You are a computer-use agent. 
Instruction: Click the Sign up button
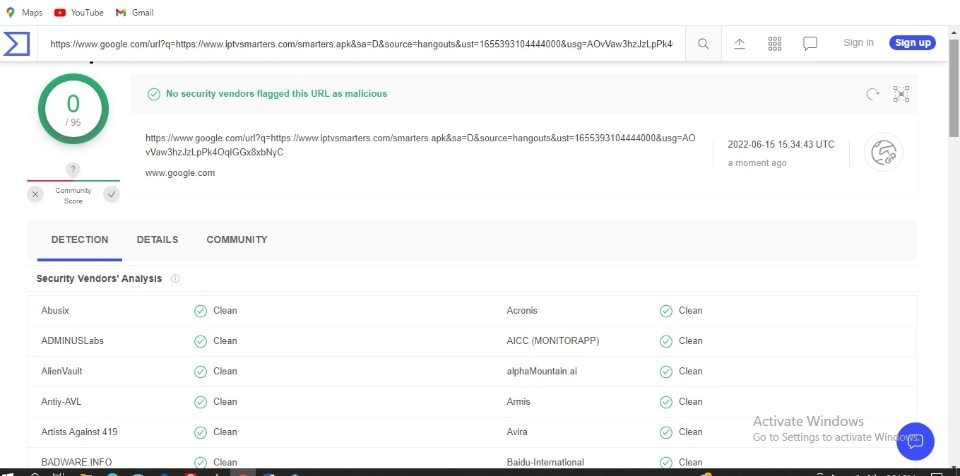click(912, 43)
